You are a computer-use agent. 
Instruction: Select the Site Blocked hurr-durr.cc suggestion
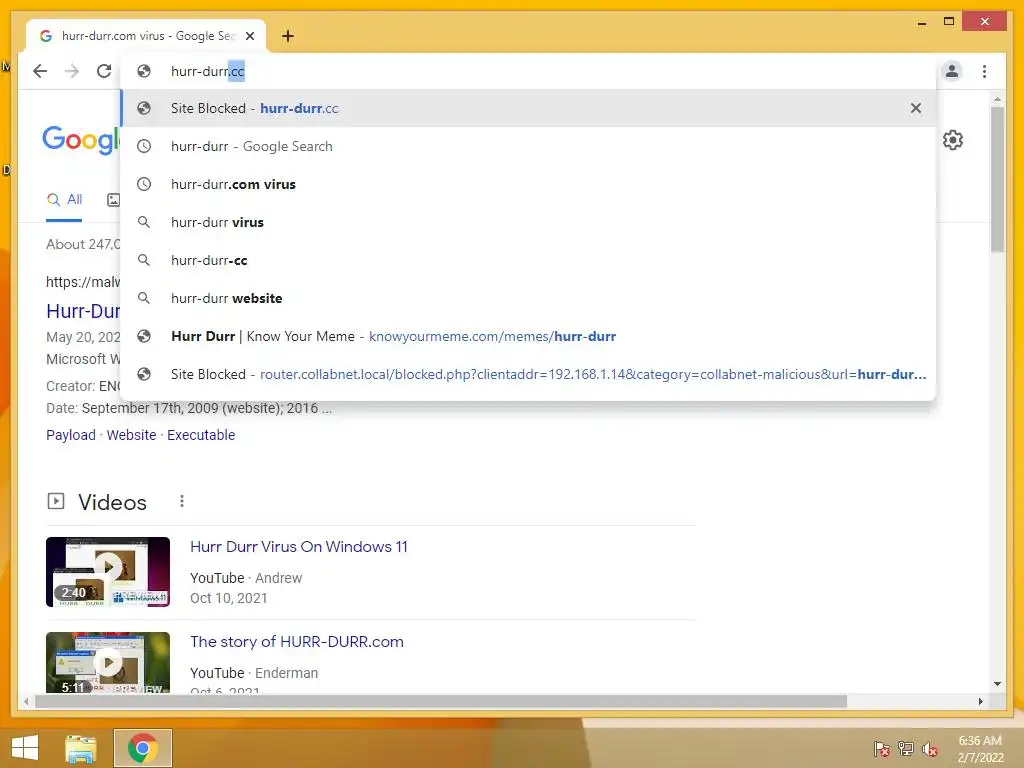528,108
